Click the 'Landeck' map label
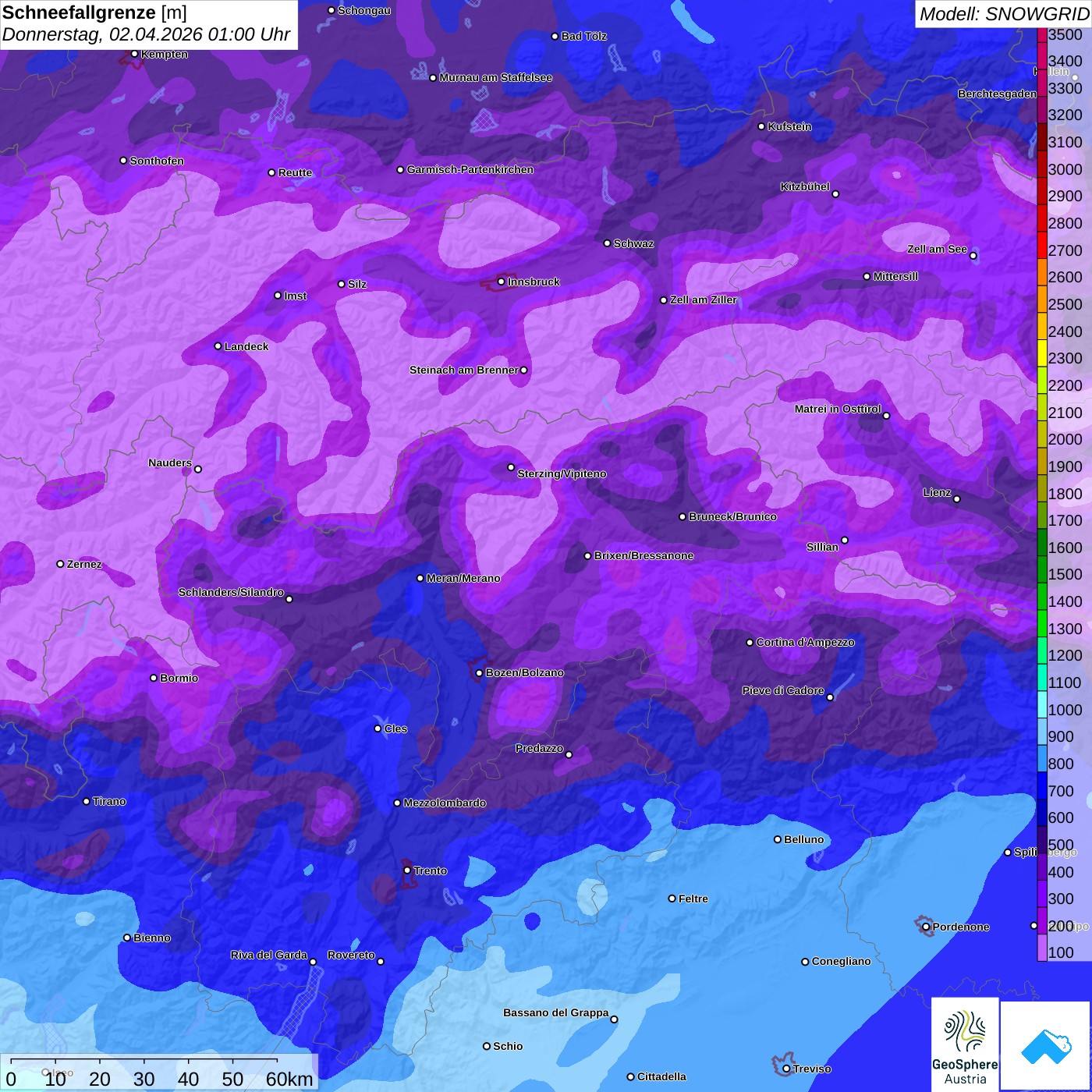 pyautogui.click(x=246, y=346)
